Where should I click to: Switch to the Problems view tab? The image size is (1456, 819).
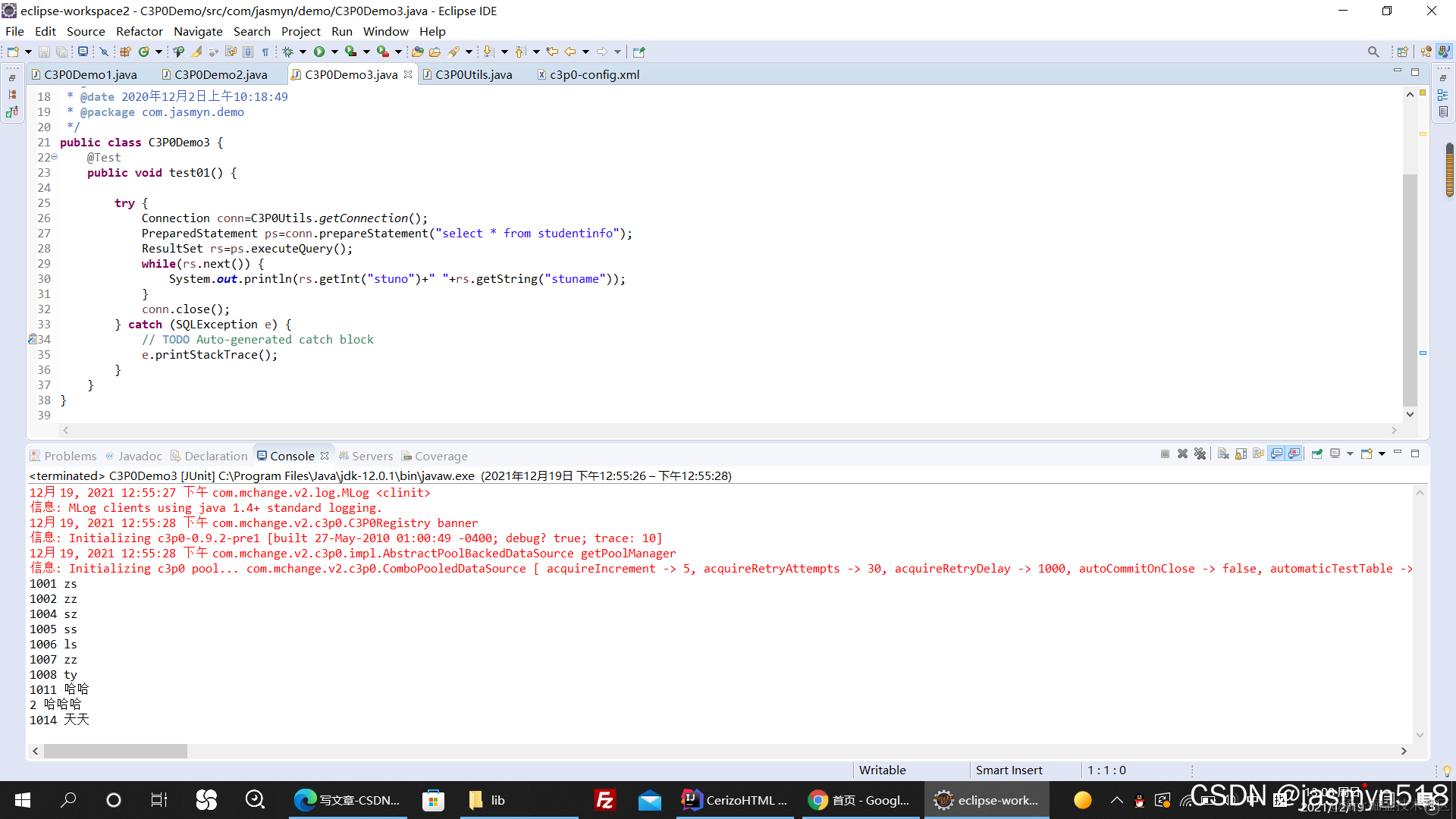tap(63, 456)
